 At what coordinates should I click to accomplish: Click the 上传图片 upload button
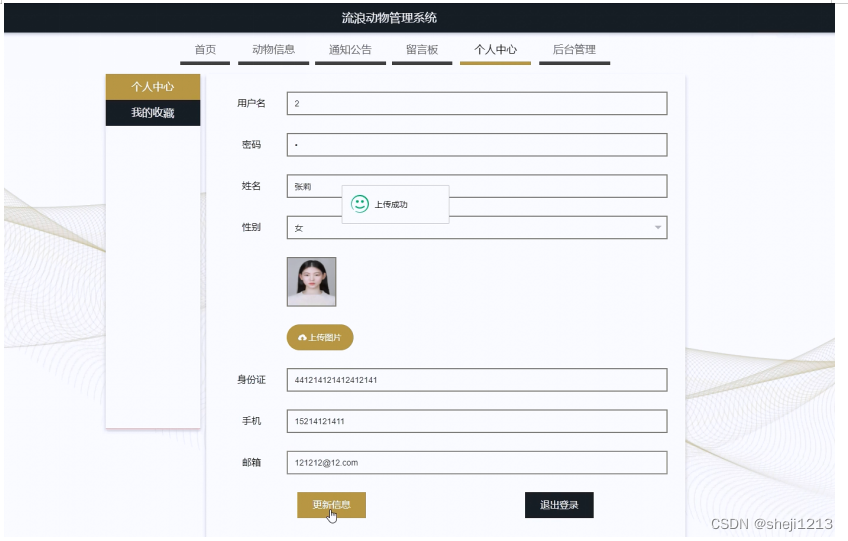point(320,338)
